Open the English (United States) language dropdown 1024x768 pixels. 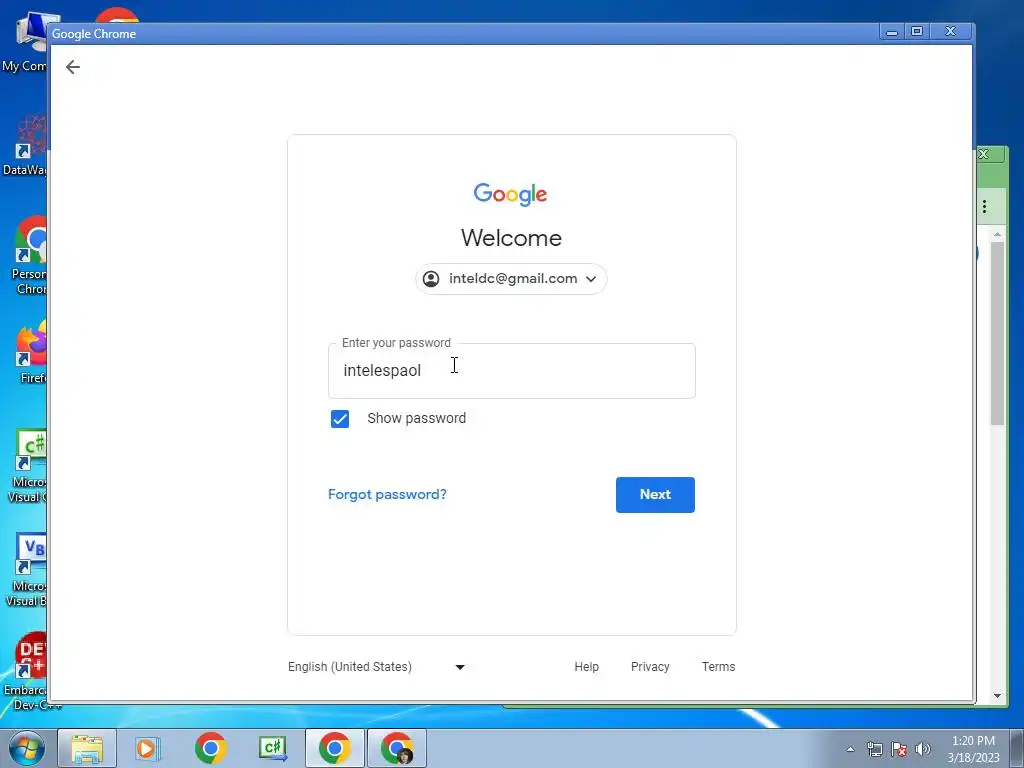tap(376, 667)
